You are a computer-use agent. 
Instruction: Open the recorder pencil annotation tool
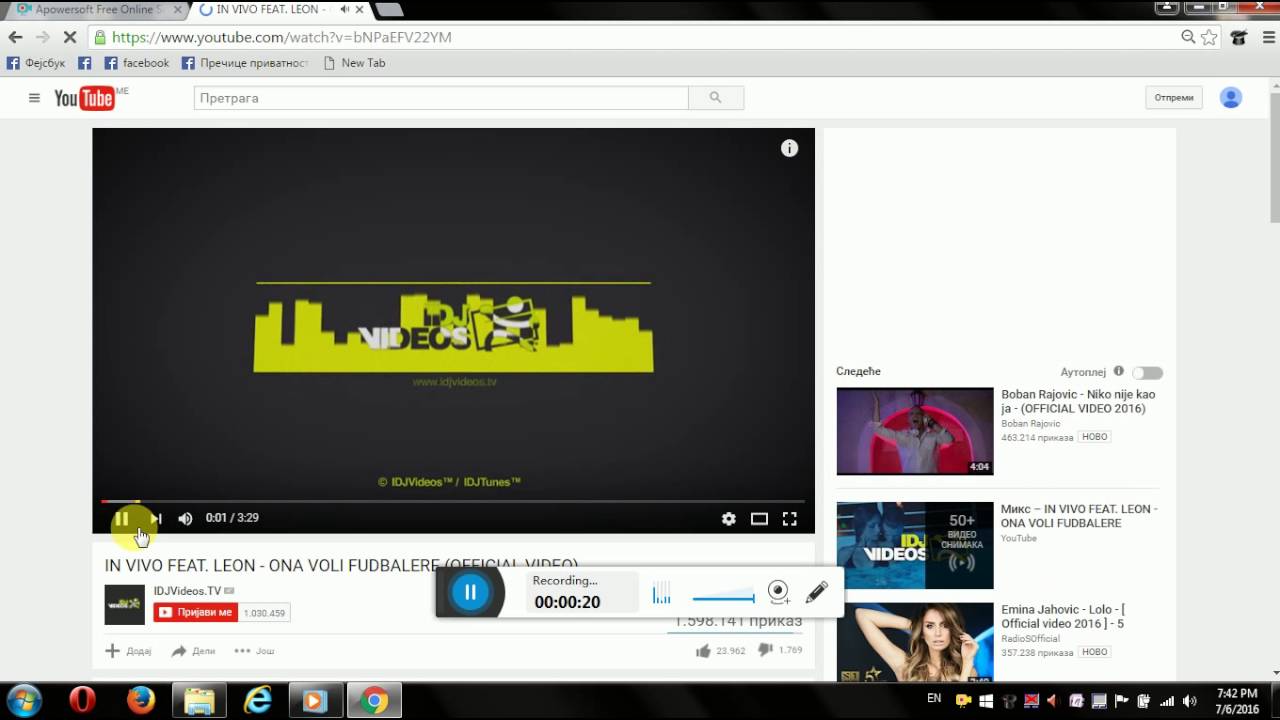(x=816, y=592)
